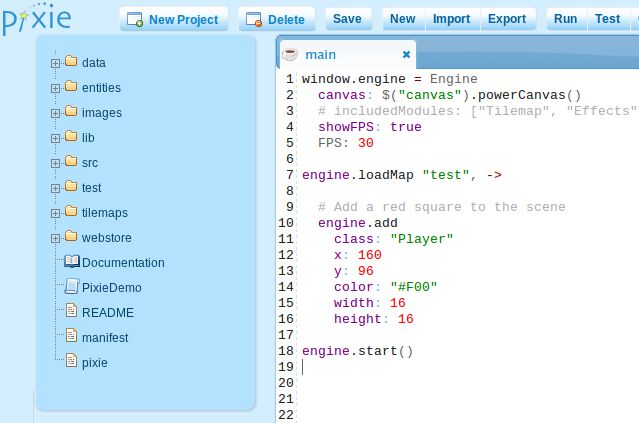
Task: Select the webstore folder label
Action: click(107, 238)
